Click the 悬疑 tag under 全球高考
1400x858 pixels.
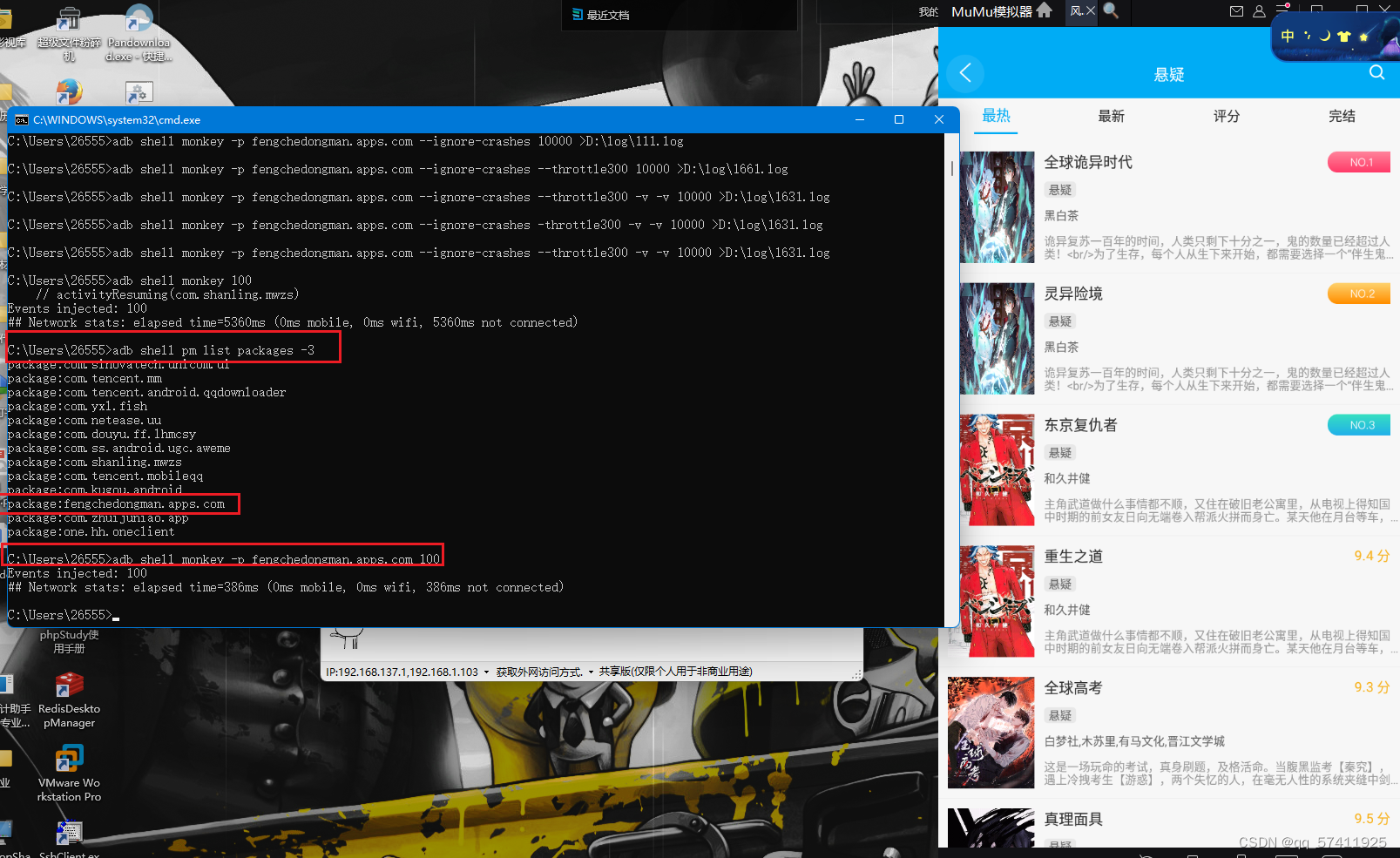1060,715
